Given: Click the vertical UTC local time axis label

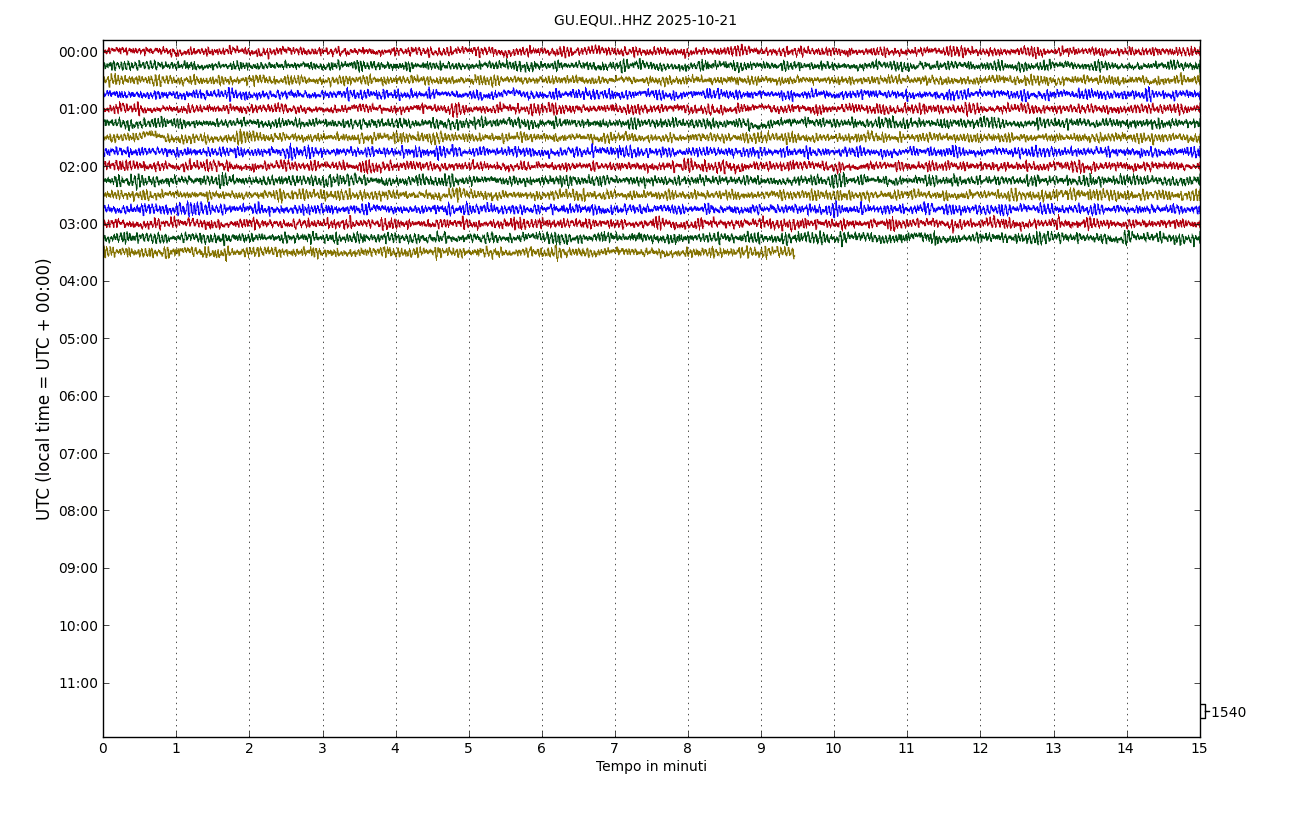Looking at the screenshot, I should pos(44,389).
